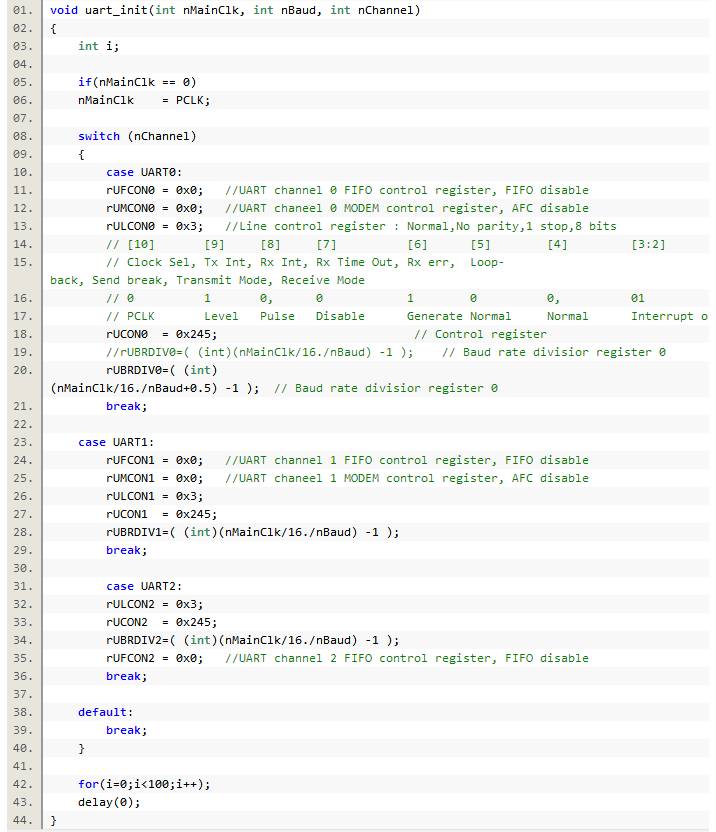Click comment text 'back, Send break, Transmit Mode'
This screenshot has width=716, height=832.
pyautogui.click(x=161, y=281)
